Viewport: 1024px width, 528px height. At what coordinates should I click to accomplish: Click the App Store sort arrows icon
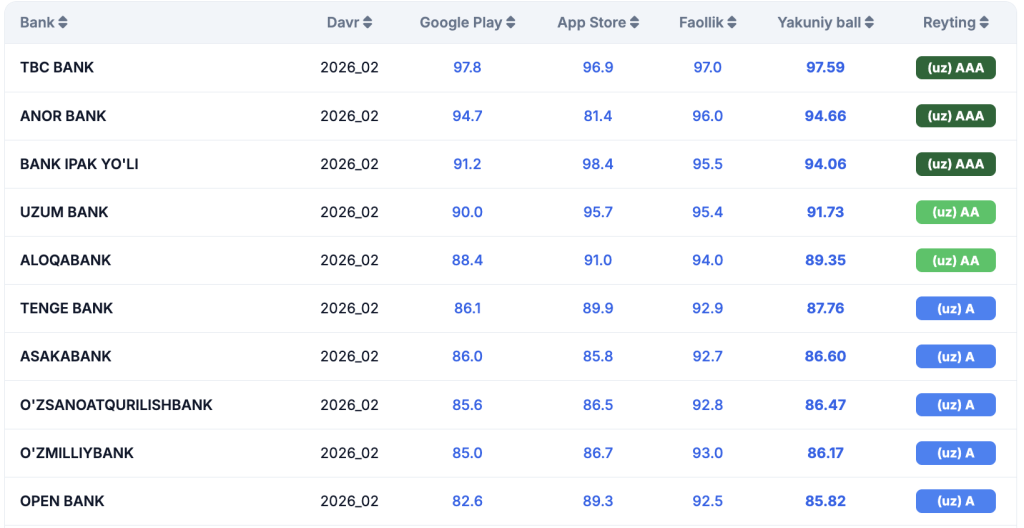634,23
